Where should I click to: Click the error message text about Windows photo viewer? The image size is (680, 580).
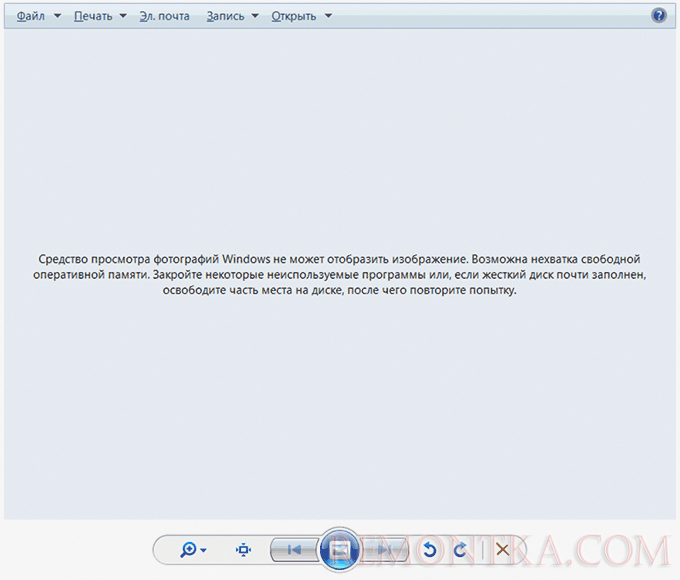[340, 275]
